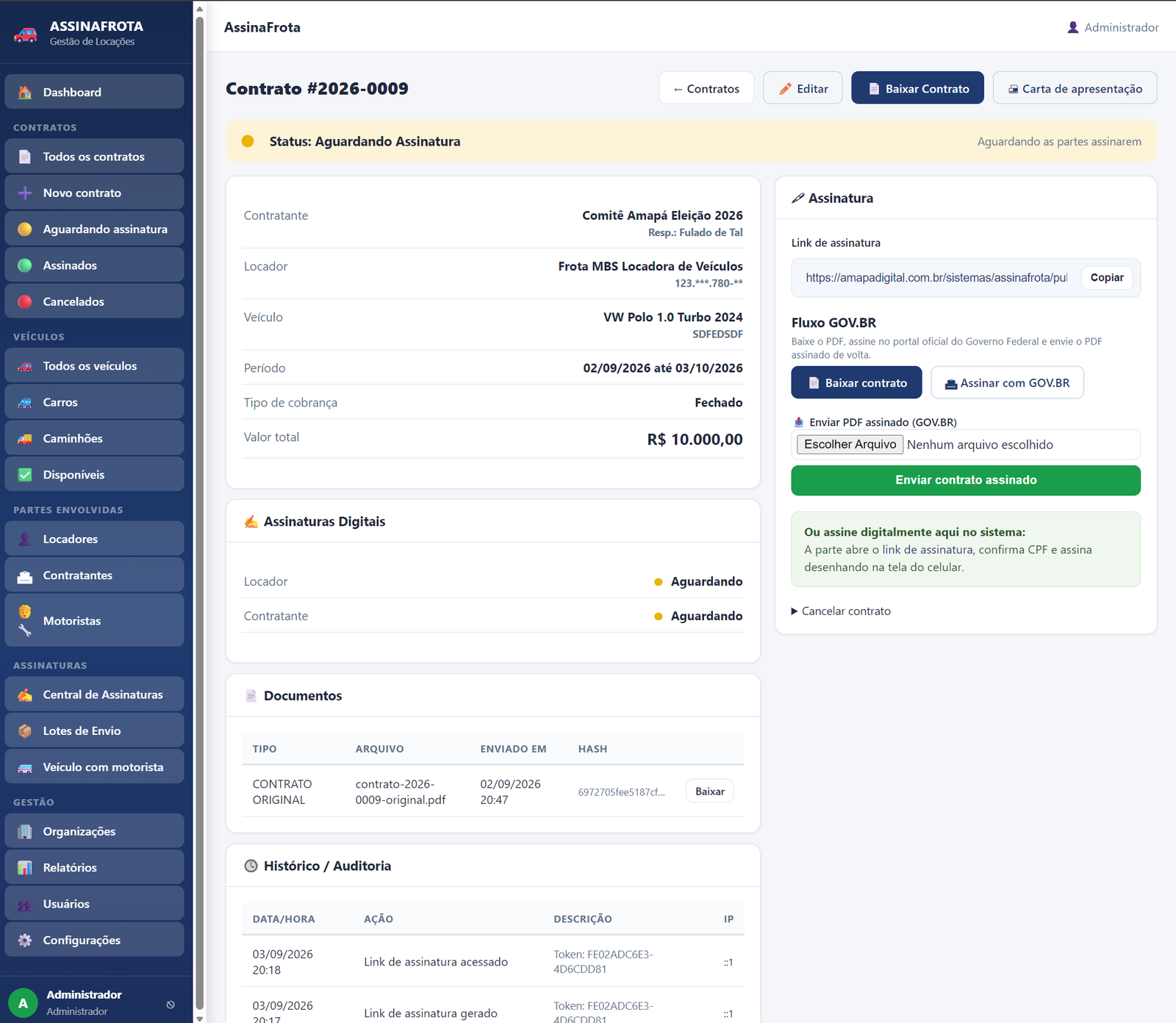The image size is (1176, 1023).
Task: Click the green check icon for Disponíveis
Action: coord(25,475)
